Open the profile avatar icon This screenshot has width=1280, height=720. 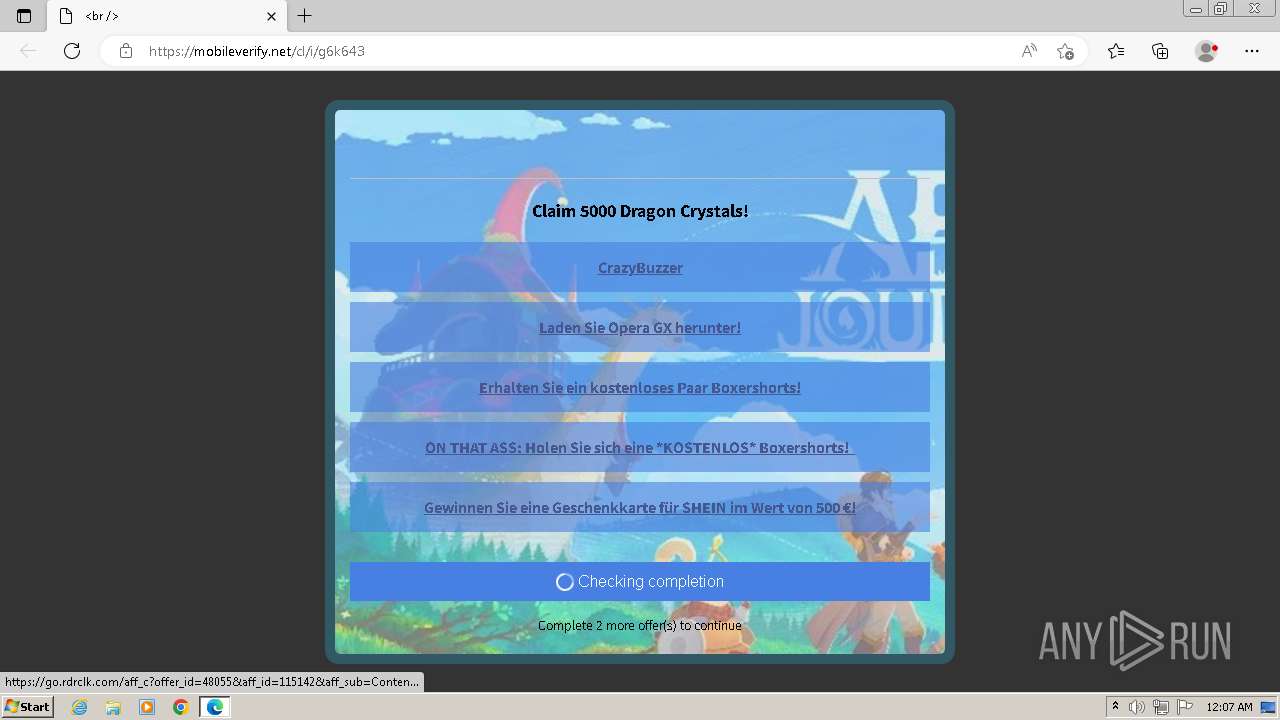1206,51
